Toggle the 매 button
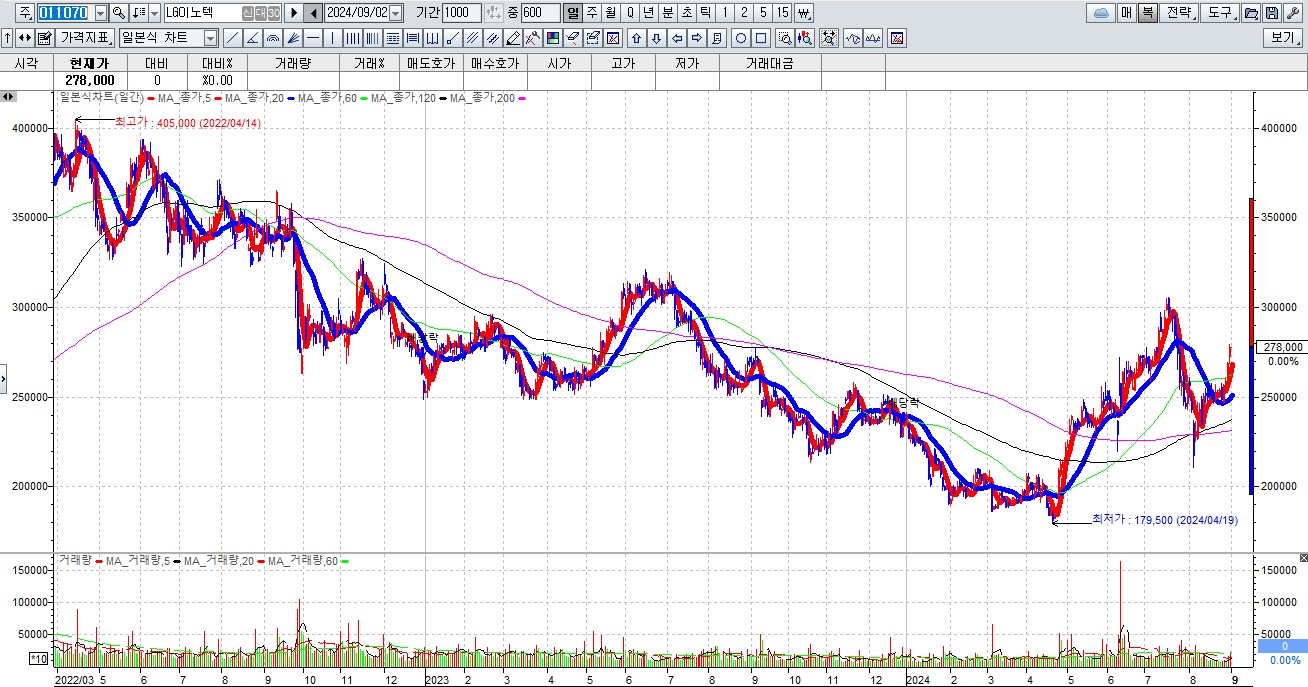 pos(1126,13)
